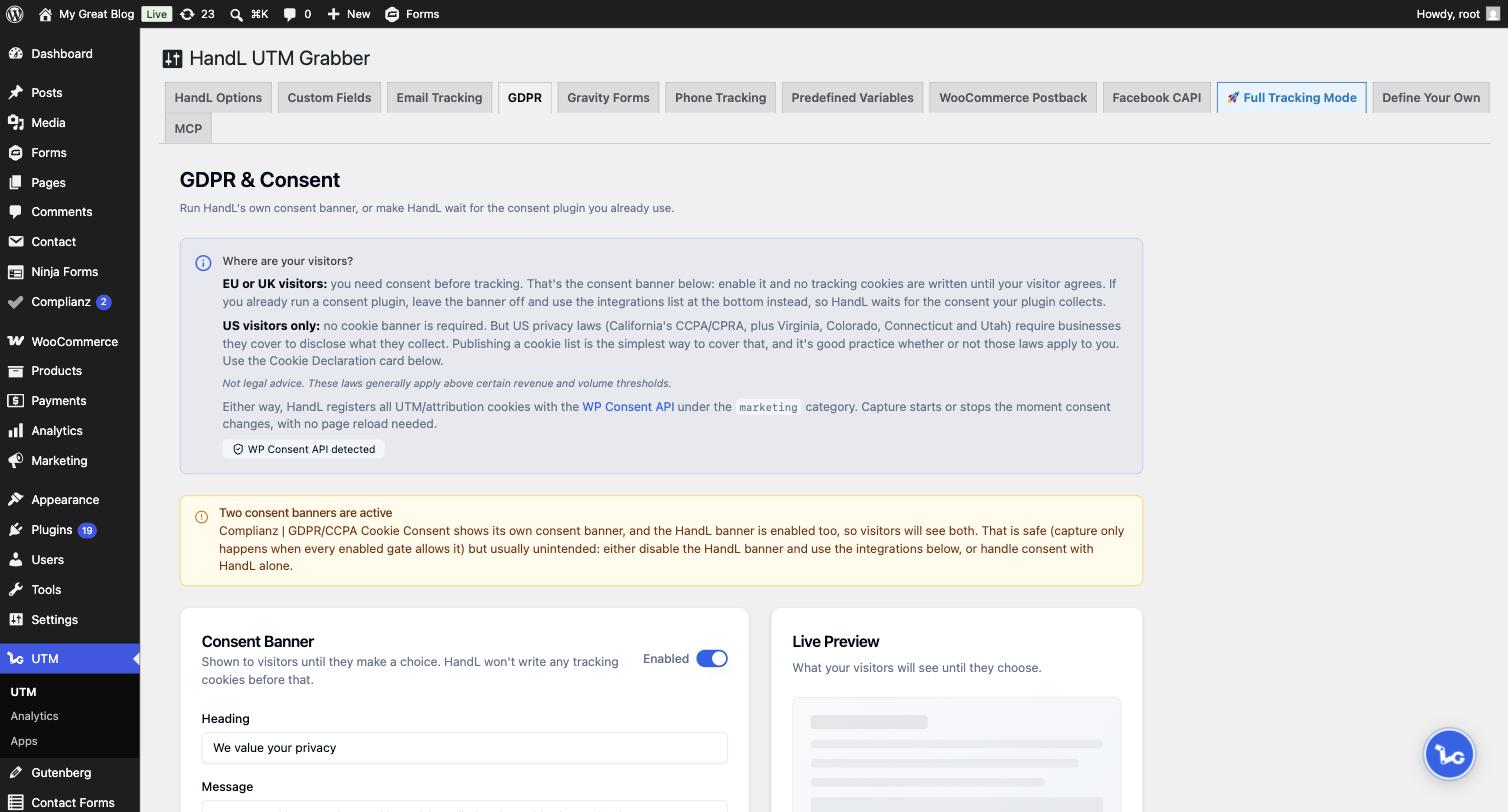Open the floating HandL helper button

click(1449, 754)
